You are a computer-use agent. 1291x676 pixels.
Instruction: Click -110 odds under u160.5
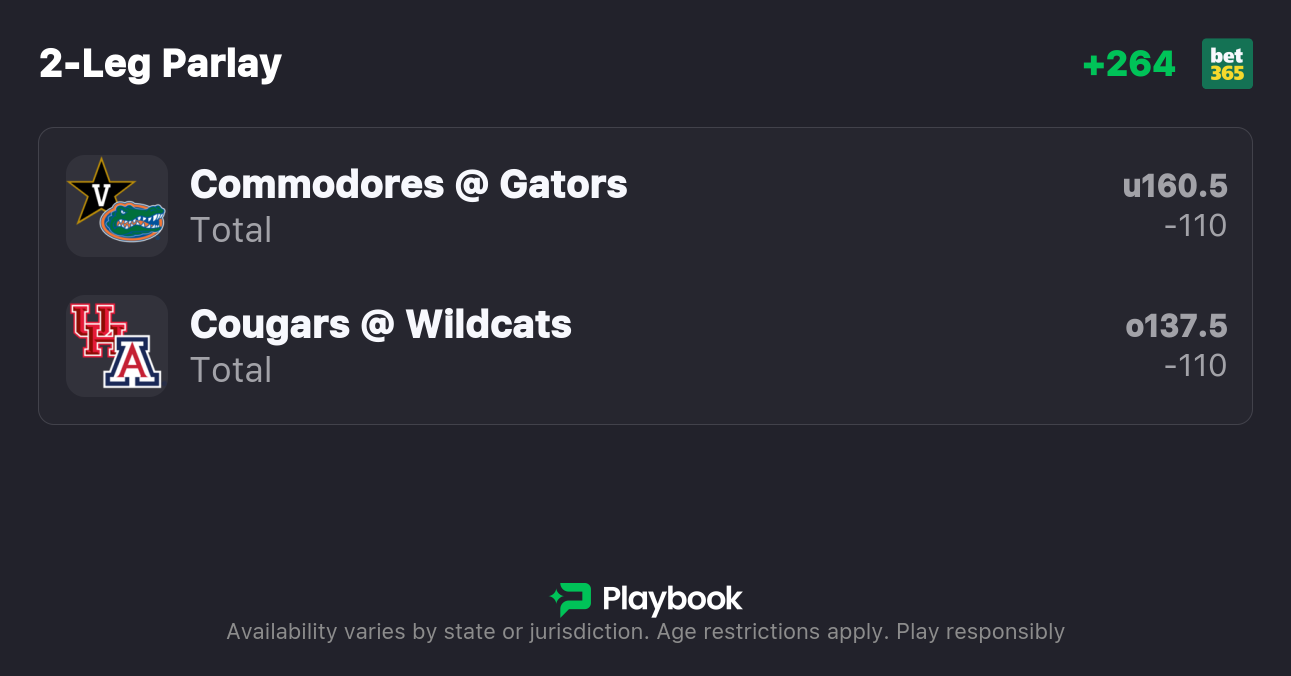1195,226
